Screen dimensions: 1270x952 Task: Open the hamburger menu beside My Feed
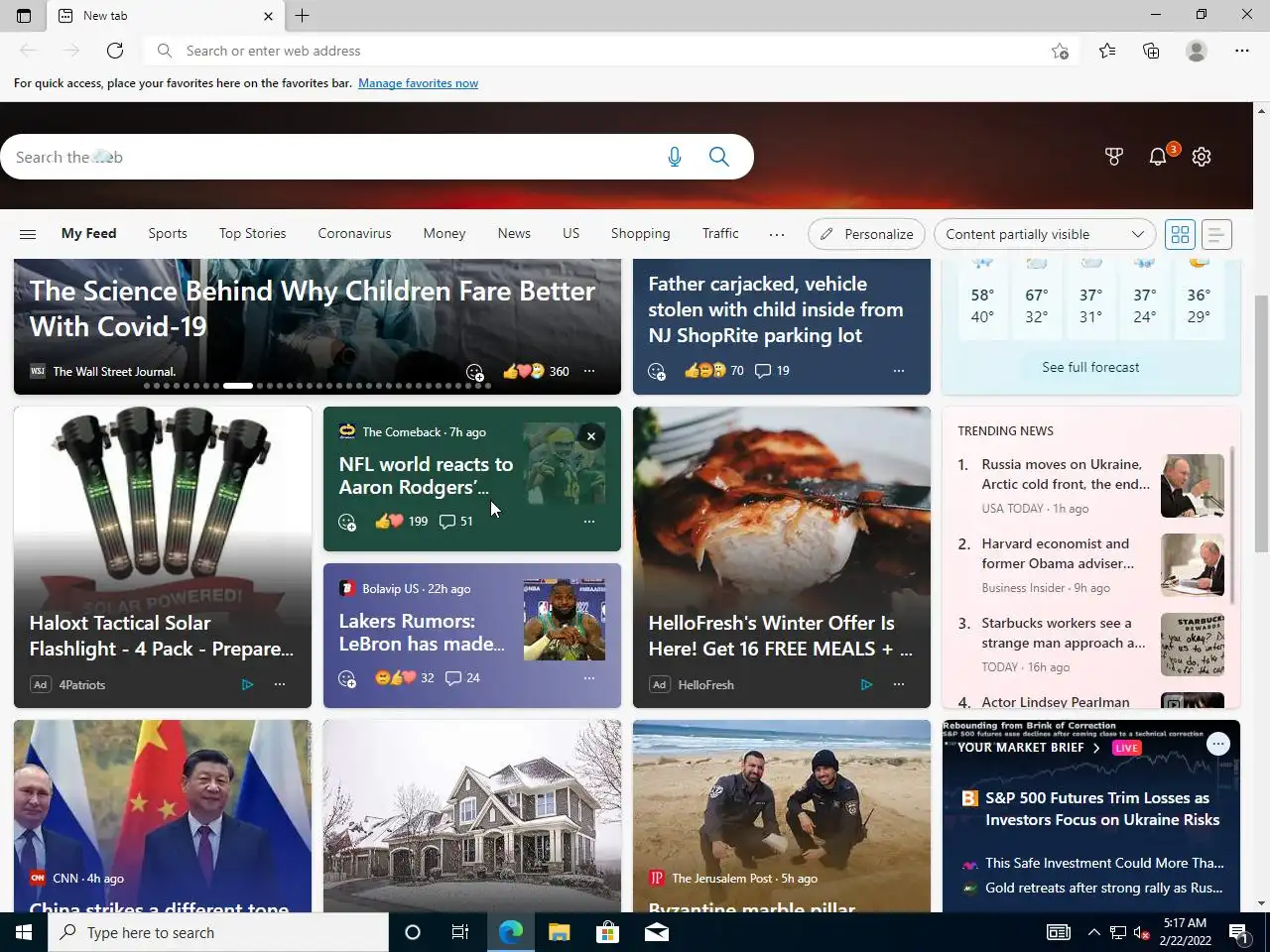pos(28,234)
